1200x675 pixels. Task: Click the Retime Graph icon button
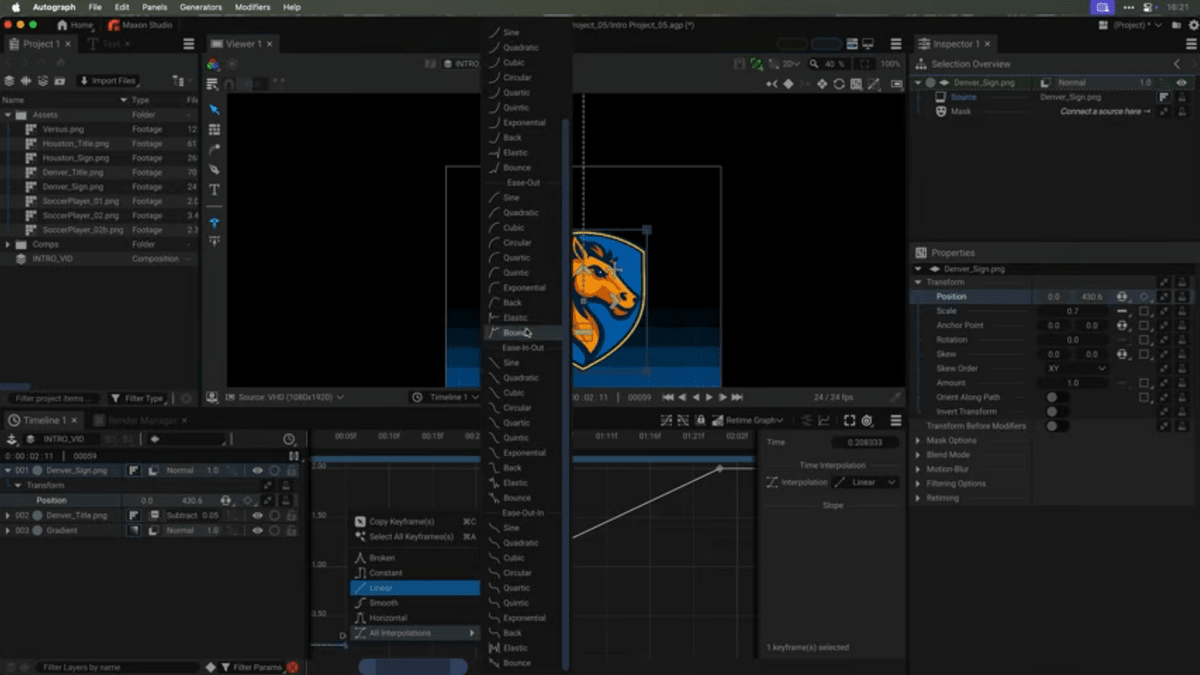click(x=716, y=421)
